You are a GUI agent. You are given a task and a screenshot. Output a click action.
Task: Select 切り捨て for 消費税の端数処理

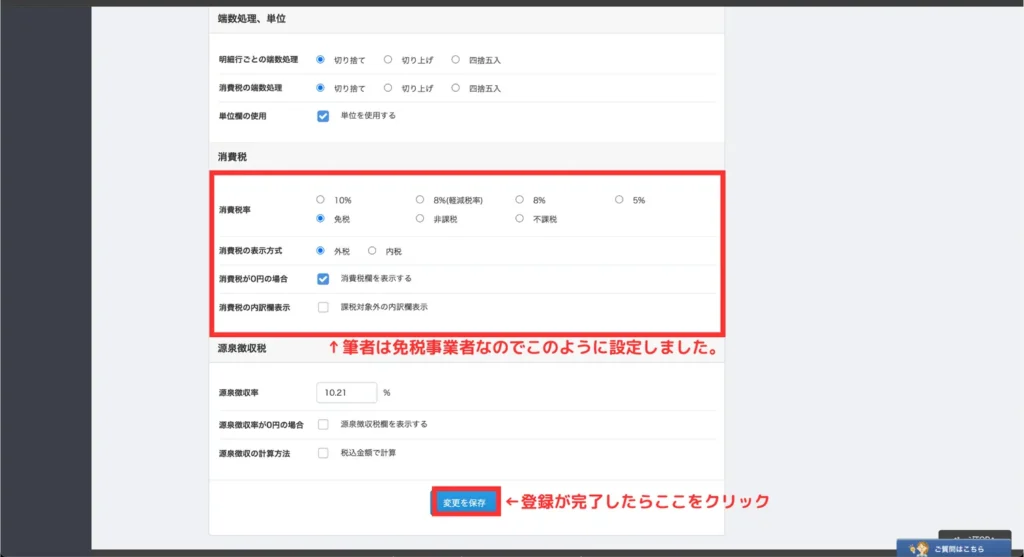point(321,88)
